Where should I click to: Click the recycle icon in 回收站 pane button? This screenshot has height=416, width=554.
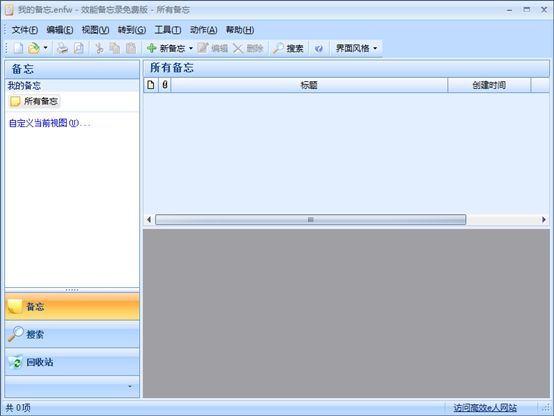click(16, 362)
